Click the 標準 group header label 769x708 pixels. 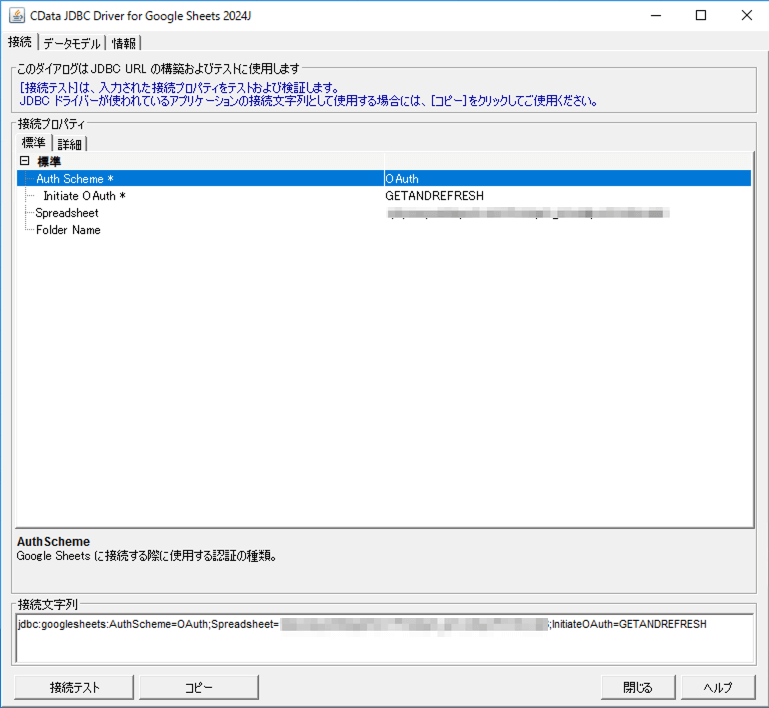(49, 161)
